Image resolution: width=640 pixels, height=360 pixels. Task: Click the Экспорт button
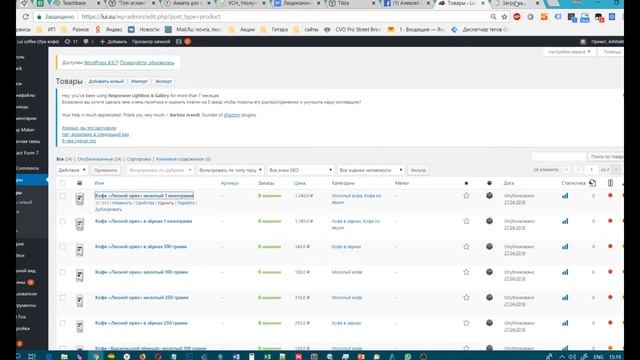[x=163, y=82]
